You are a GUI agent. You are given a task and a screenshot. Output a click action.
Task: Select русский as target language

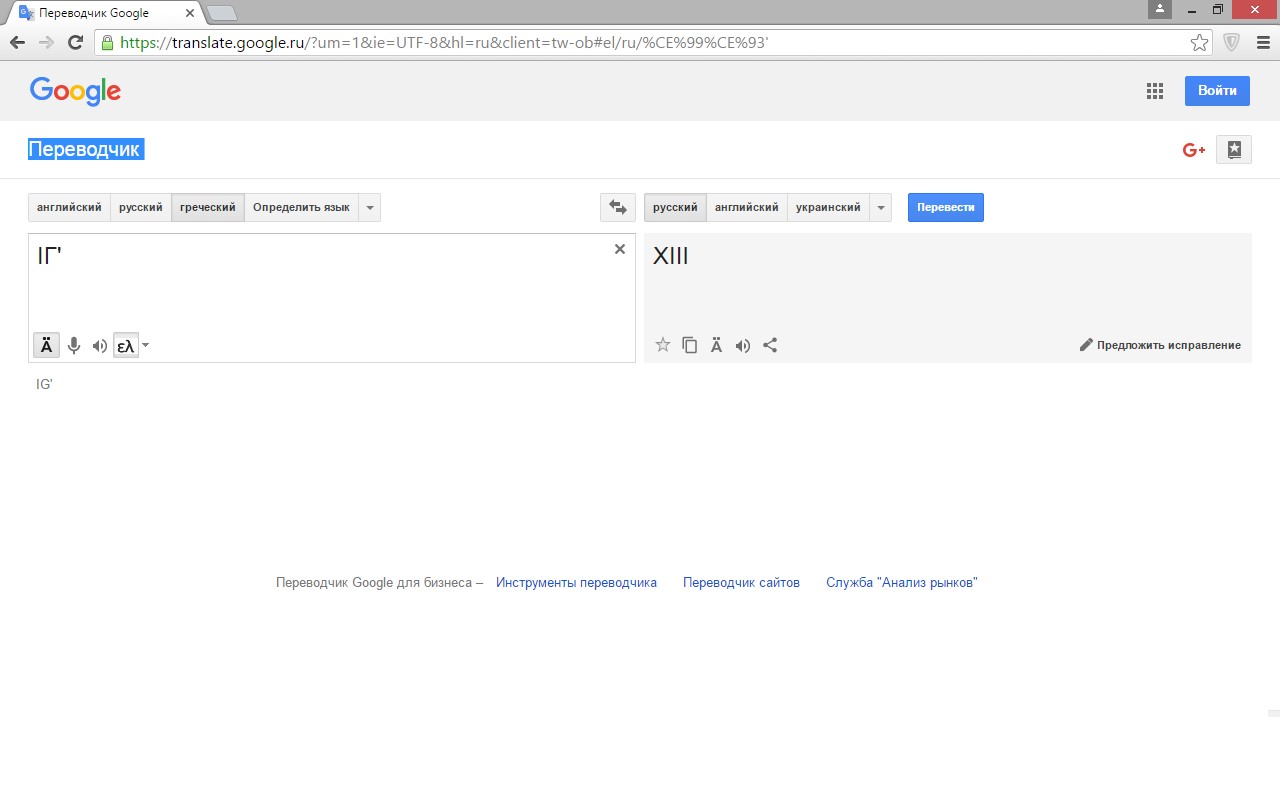[675, 208]
